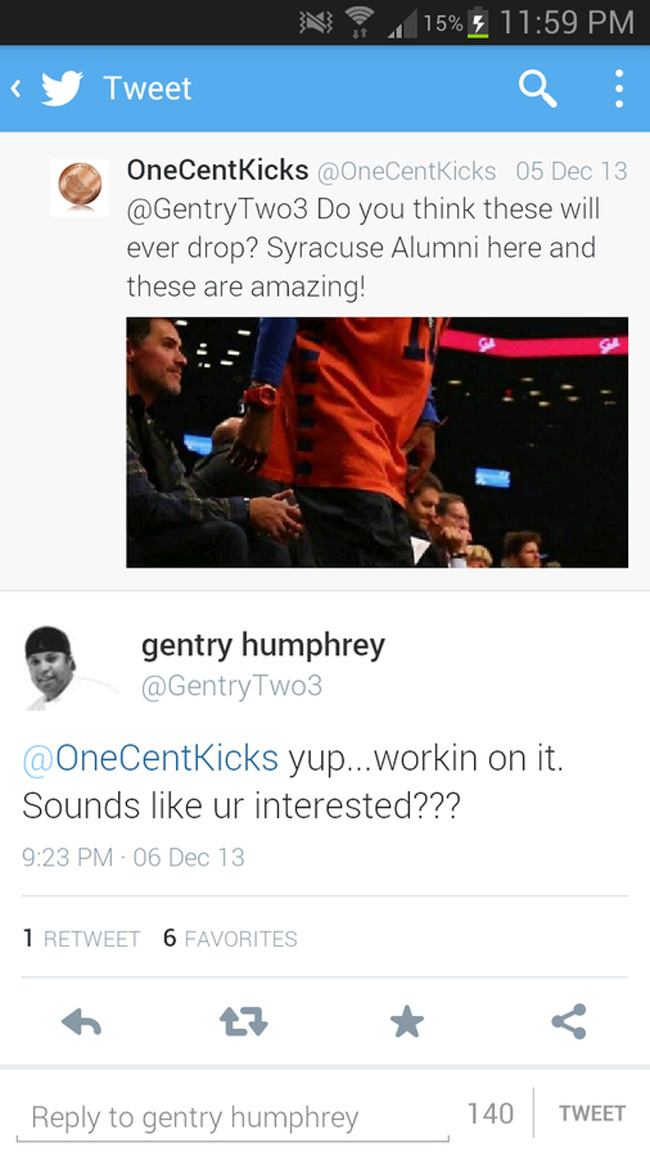The image size is (650, 1156).
Task: Open the three-dot overflow menu
Action: tap(619, 89)
